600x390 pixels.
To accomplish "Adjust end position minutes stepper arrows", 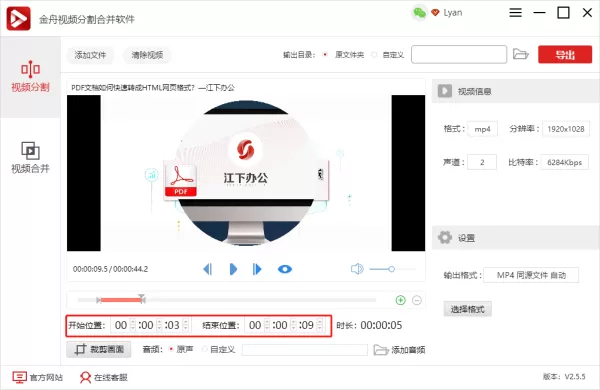I will pos(293,325).
